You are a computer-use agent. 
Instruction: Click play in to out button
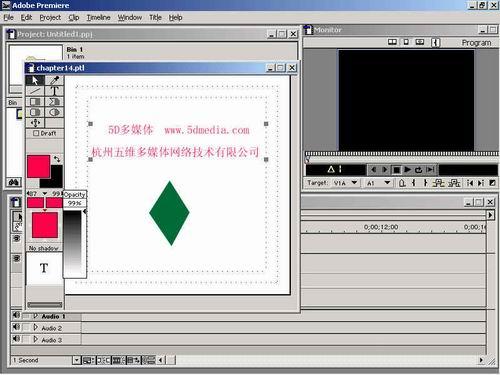pos(430,170)
